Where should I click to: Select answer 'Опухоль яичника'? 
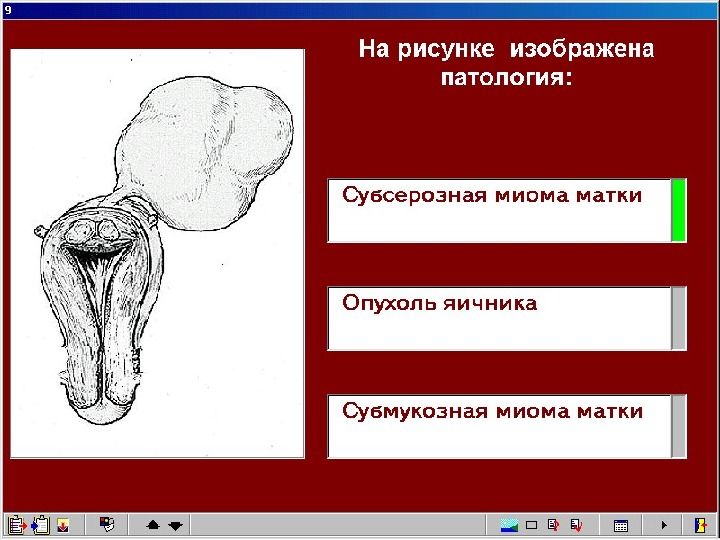pos(499,318)
